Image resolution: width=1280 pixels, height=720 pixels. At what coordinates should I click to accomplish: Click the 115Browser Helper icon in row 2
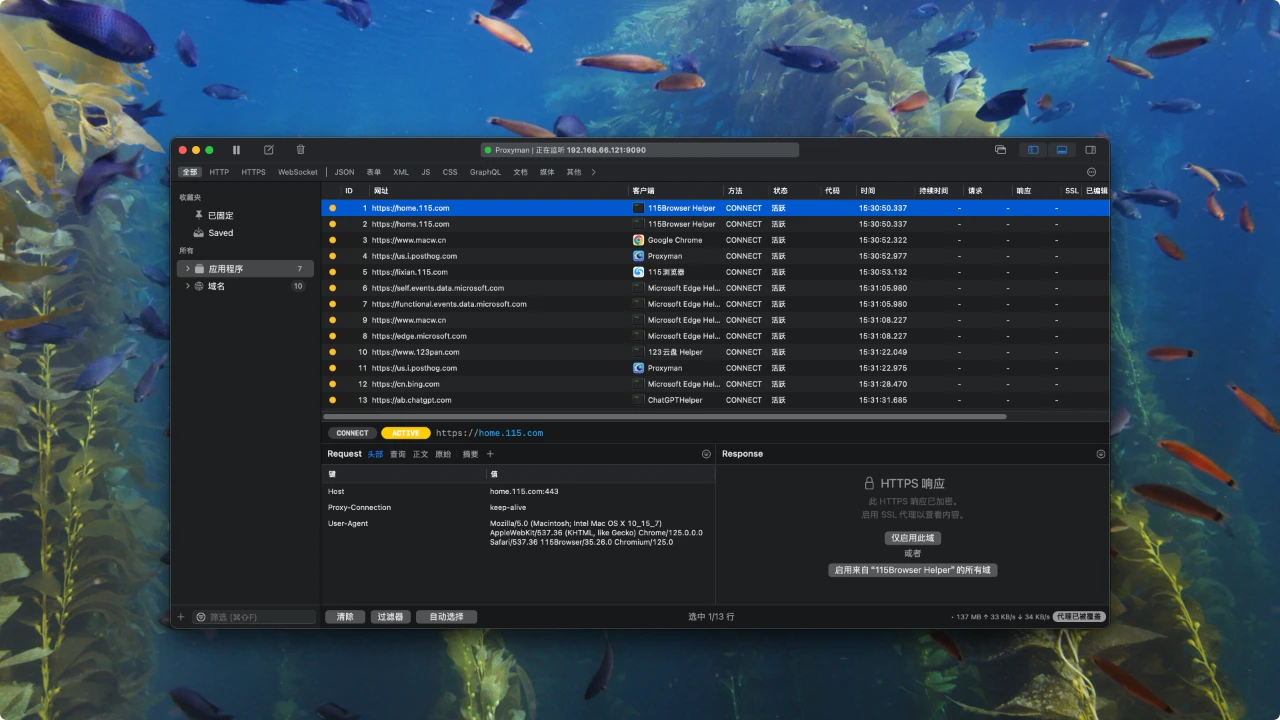(638, 224)
